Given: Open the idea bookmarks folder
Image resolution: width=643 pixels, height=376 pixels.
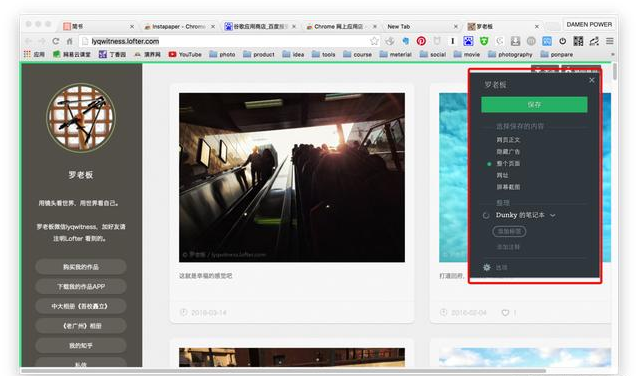Looking at the screenshot, I should [x=293, y=54].
